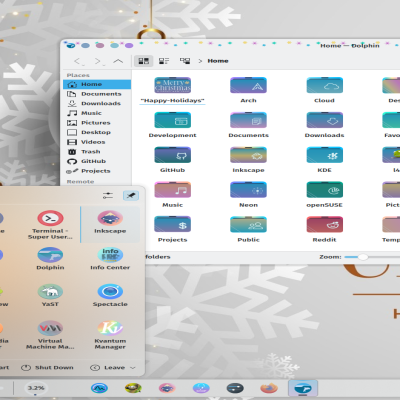Toggle the launcher pin button
400x400 pixels.
click(131, 196)
